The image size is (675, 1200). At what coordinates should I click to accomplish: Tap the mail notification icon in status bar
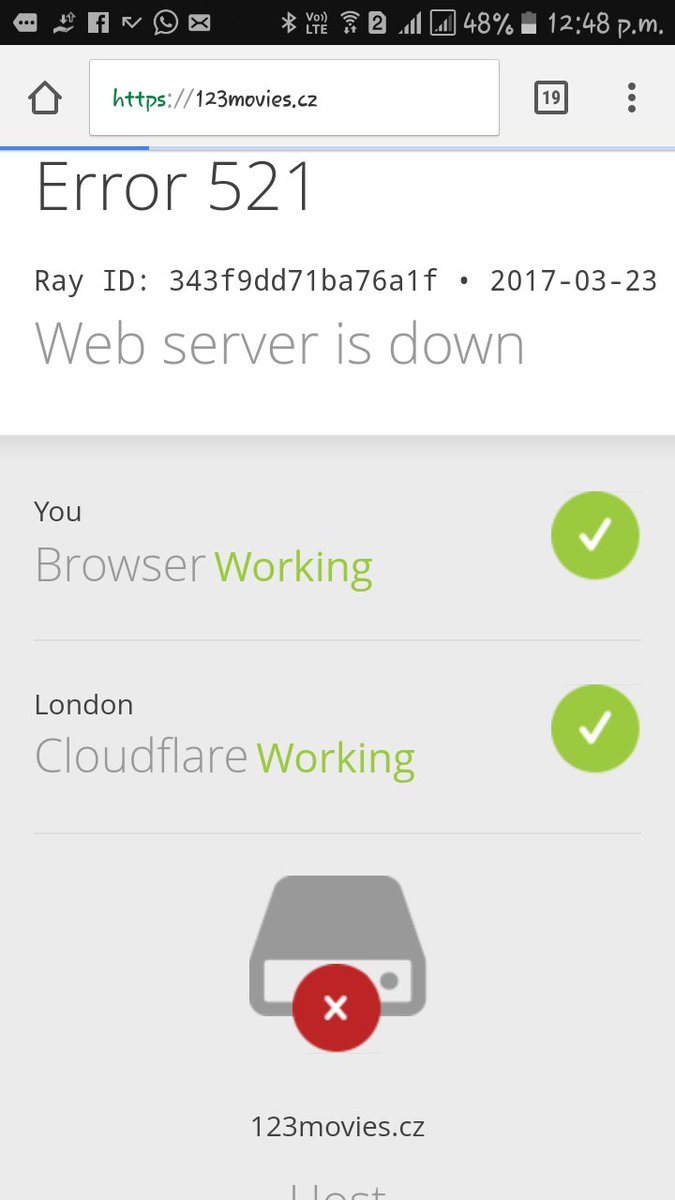tap(200, 22)
